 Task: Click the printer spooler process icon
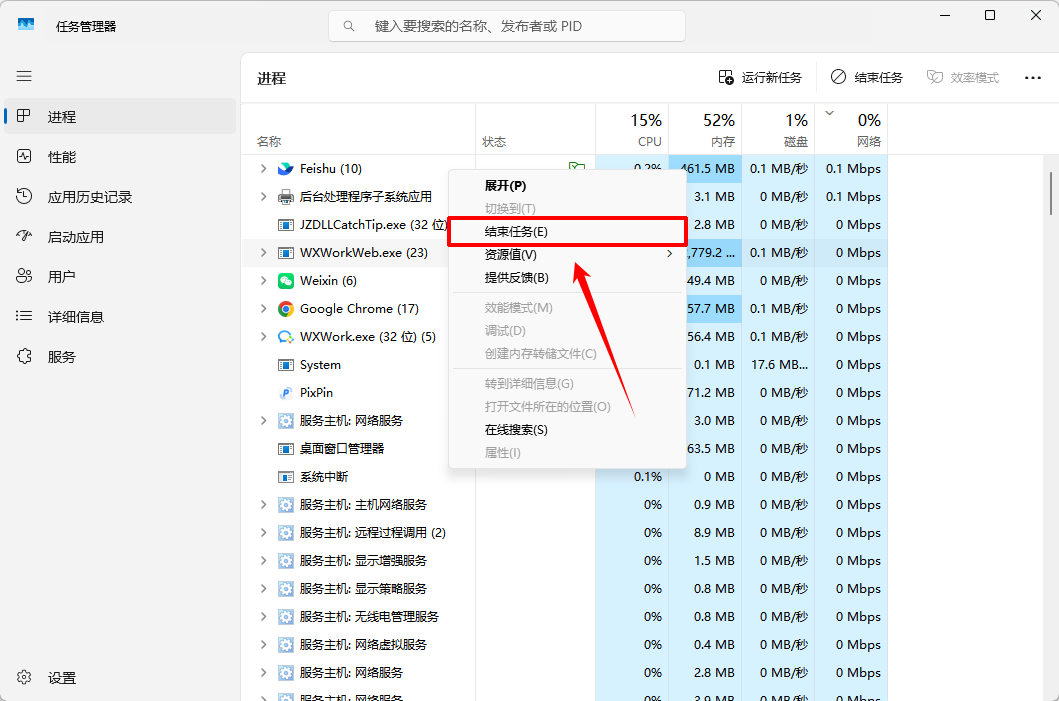(286, 197)
